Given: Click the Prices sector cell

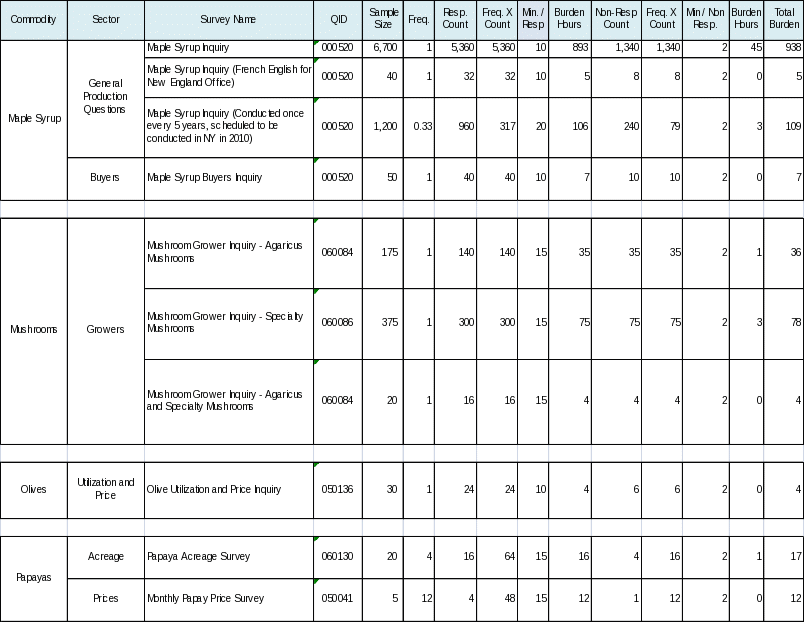Looking at the screenshot, I should click(x=106, y=599).
